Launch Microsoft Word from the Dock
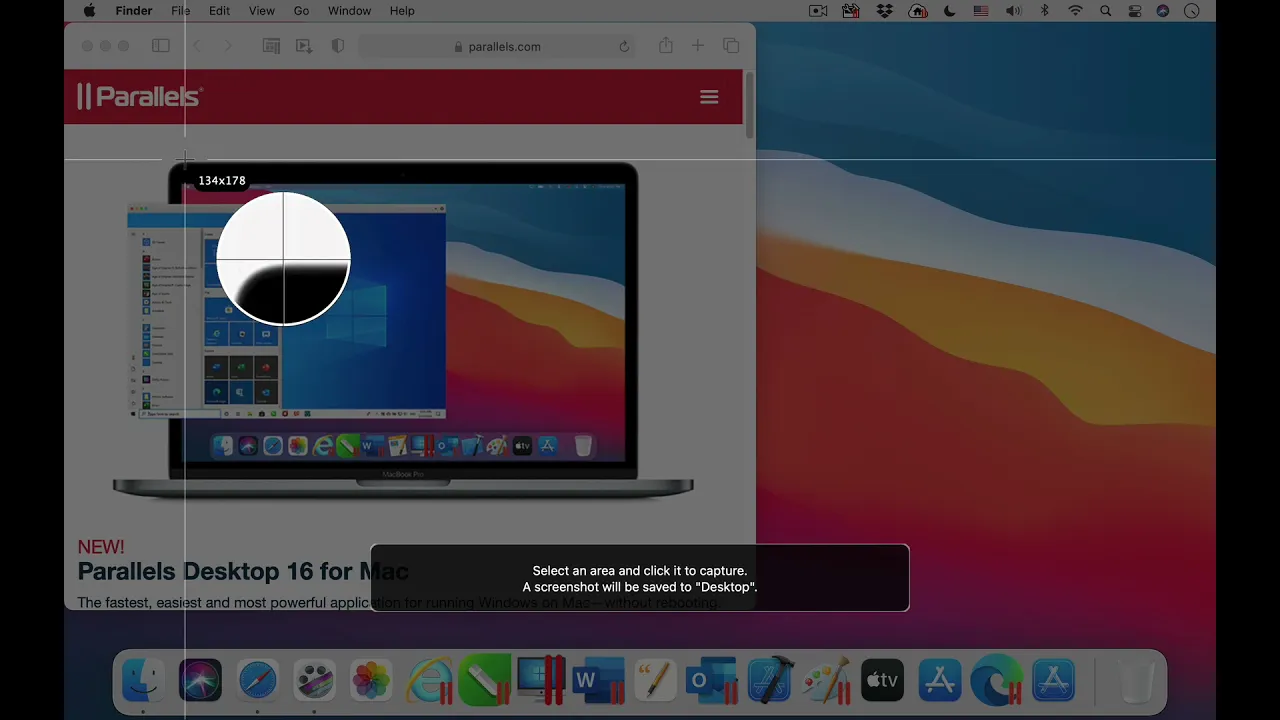1280x720 pixels. click(x=598, y=681)
